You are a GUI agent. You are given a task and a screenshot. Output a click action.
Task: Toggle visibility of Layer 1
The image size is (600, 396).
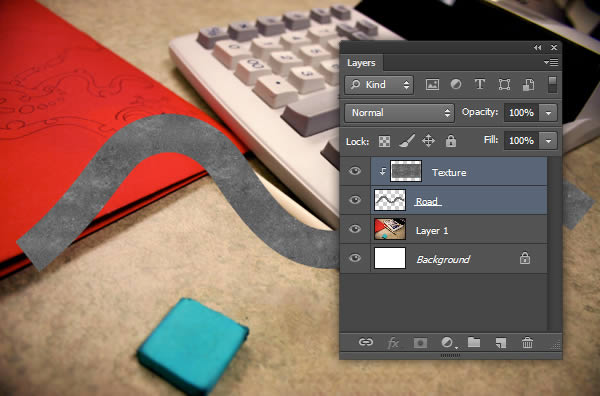coord(355,229)
